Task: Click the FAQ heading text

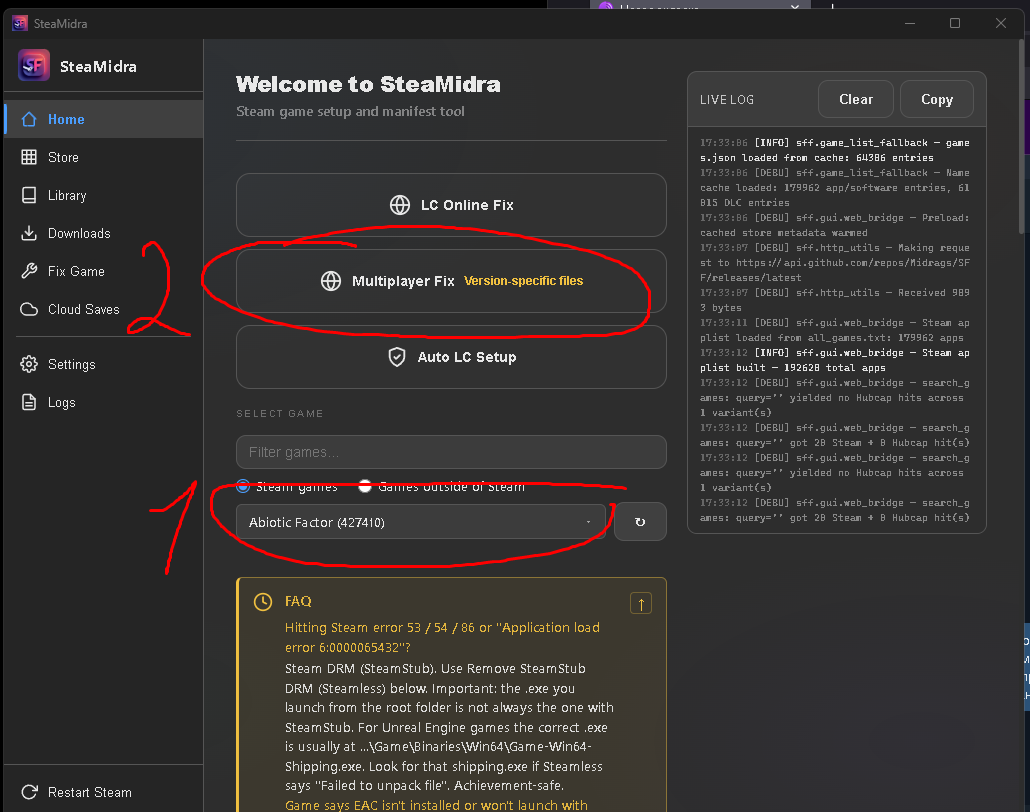Action: click(298, 601)
